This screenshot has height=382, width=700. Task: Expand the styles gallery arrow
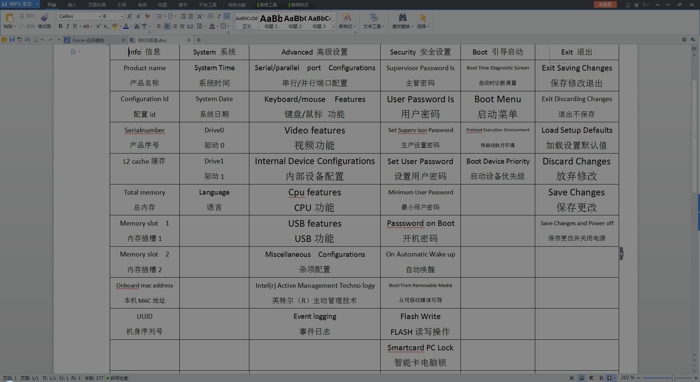[x=333, y=26]
